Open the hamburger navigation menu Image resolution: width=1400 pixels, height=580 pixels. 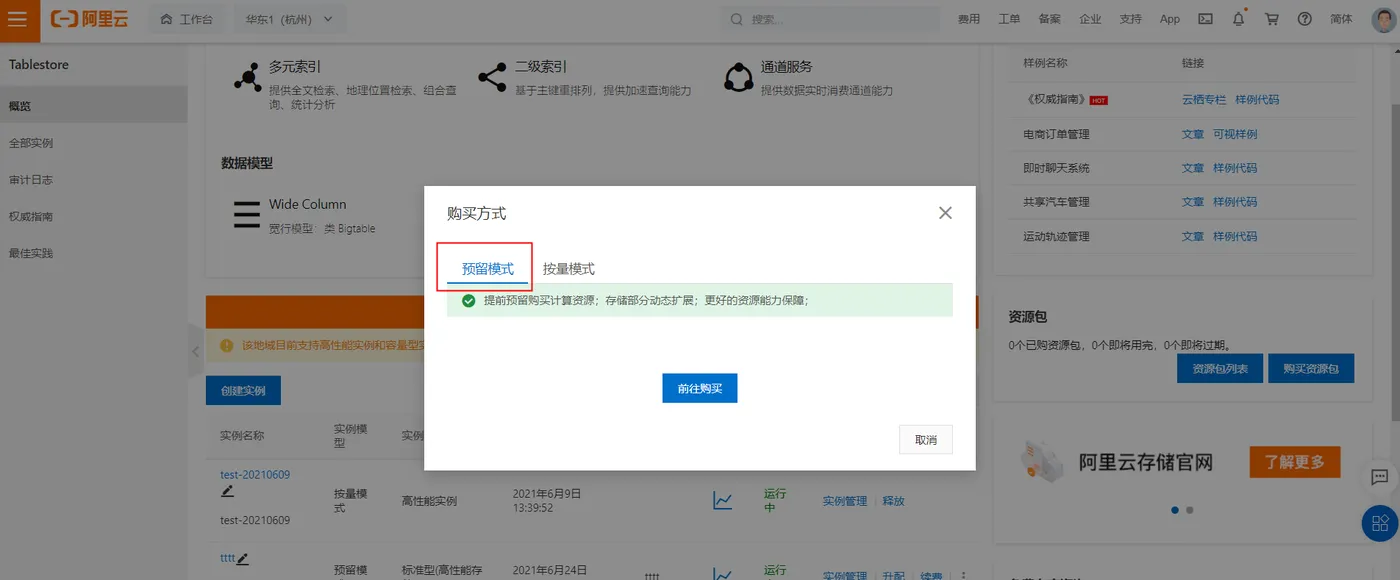(18, 19)
